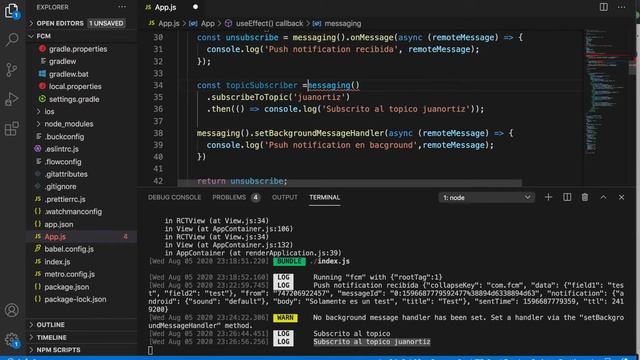Split the editor to the right

click(604, 7)
